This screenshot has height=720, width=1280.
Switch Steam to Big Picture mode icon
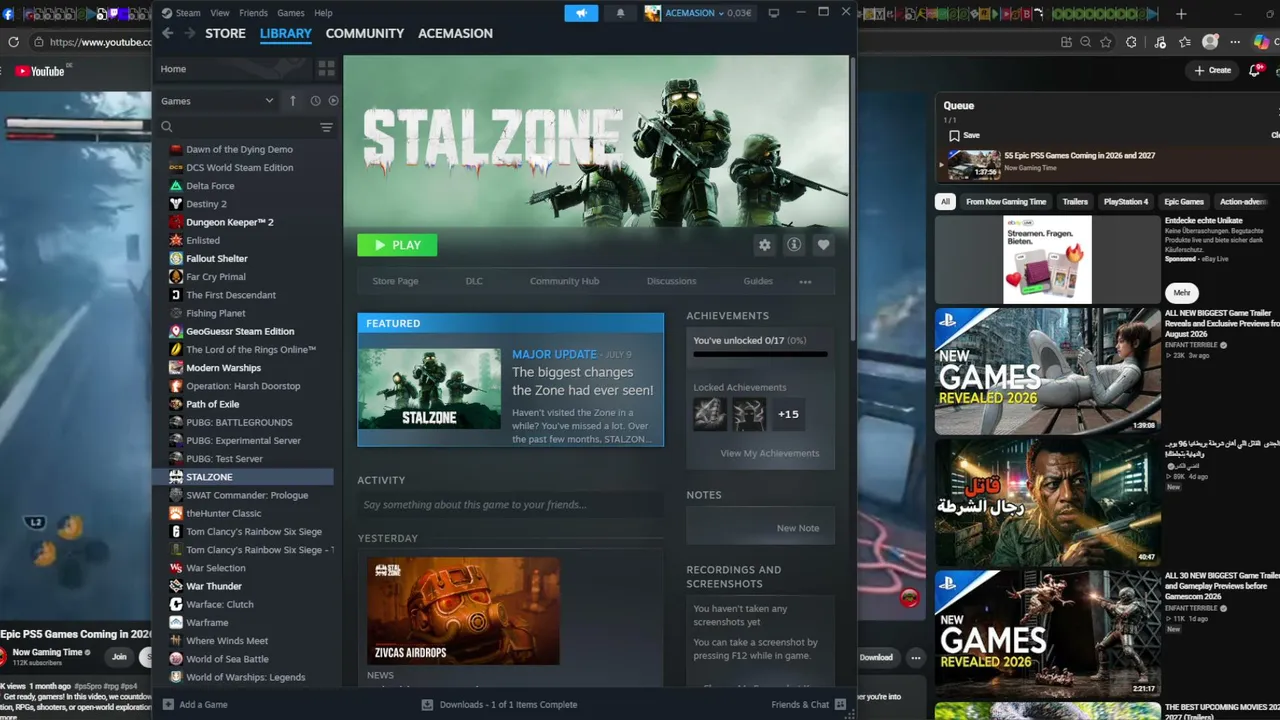pos(774,13)
